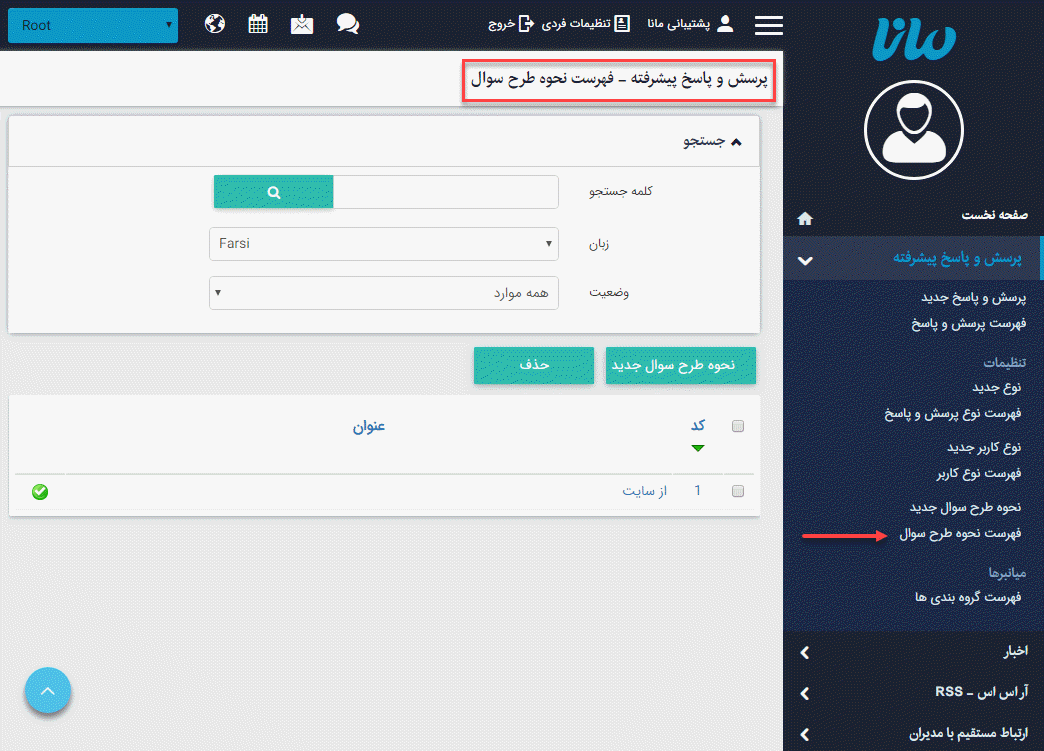Click the green status checkmark in the table row
The width and height of the screenshot is (1044, 751).
[x=40, y=492]
